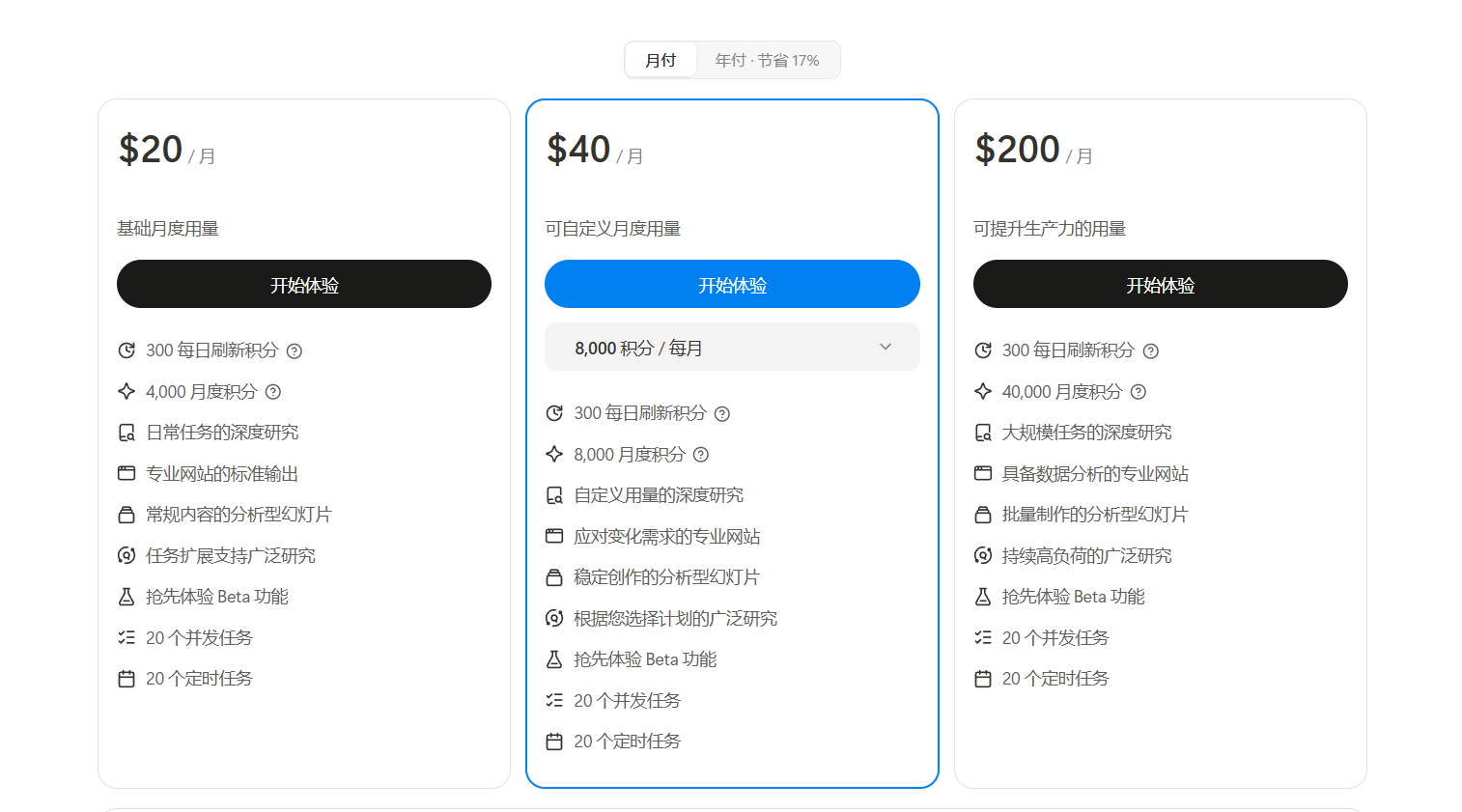This screenshot has width=1462, height=812.
Task: Click the $20 / 月 price heading
Action: pos(167,150)
